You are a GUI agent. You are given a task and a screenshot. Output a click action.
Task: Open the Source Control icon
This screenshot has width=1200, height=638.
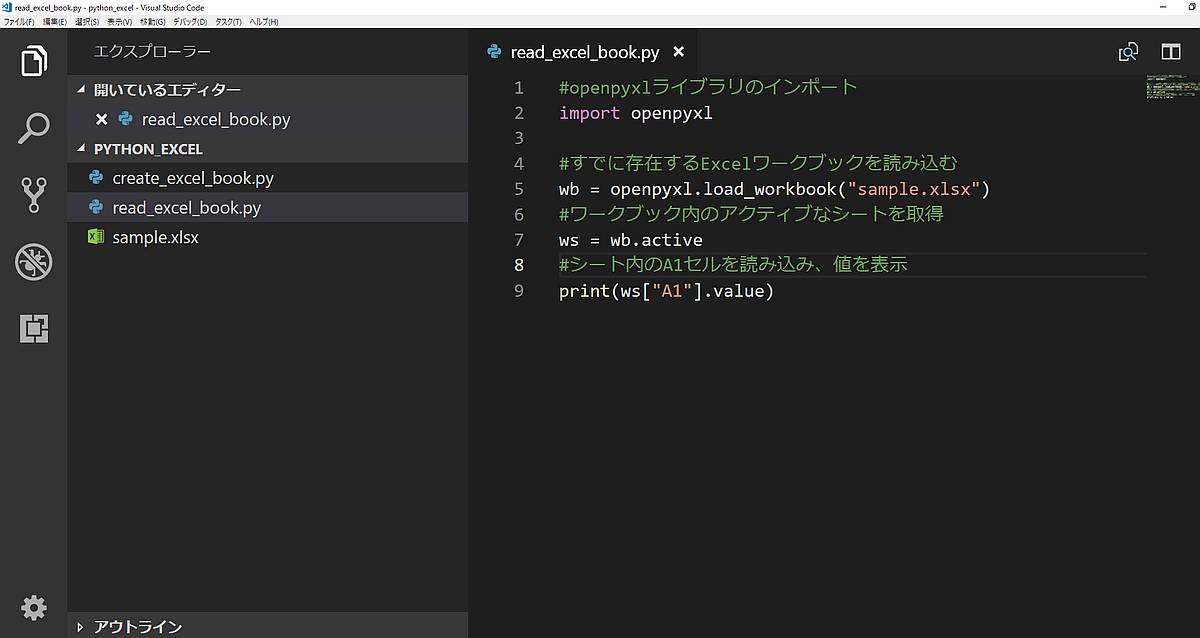coord(34,195)
